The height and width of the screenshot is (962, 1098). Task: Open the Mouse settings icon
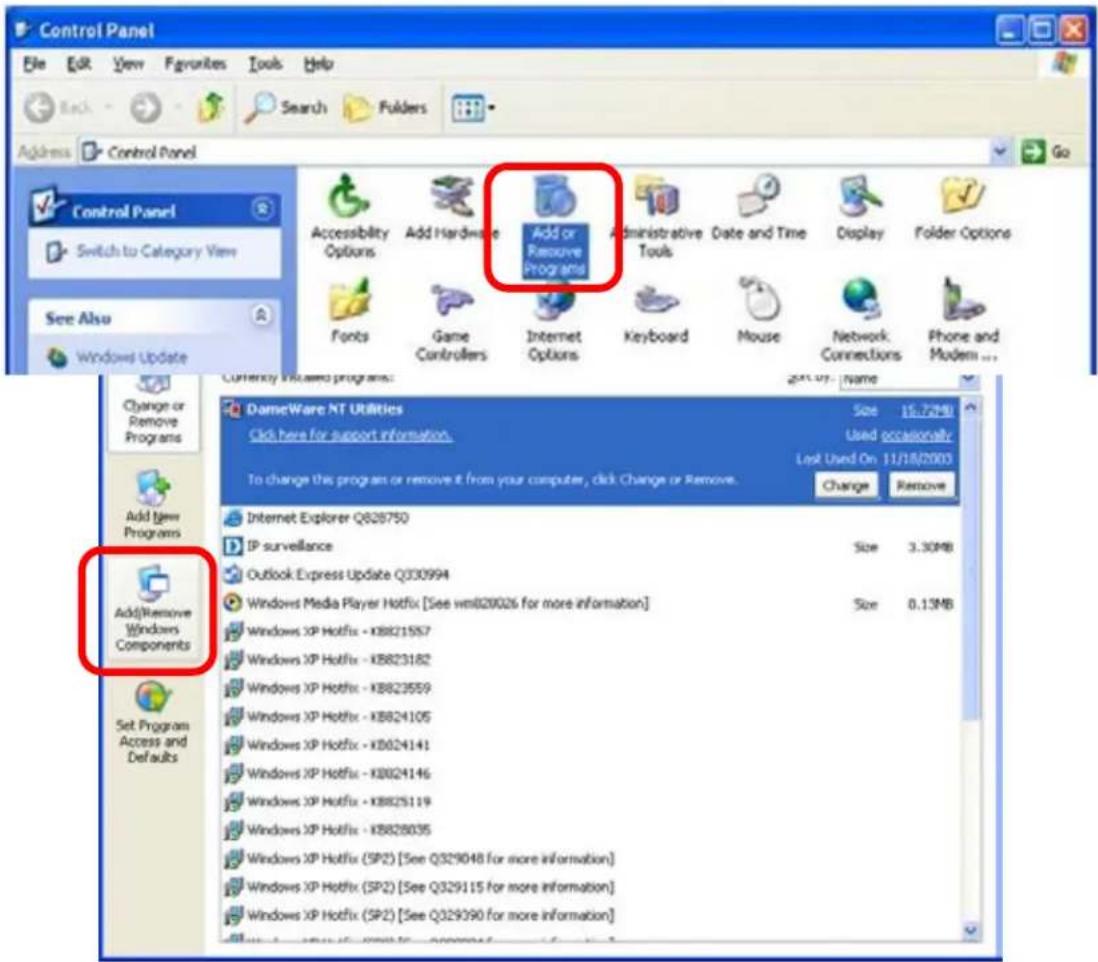pos(758,311)
